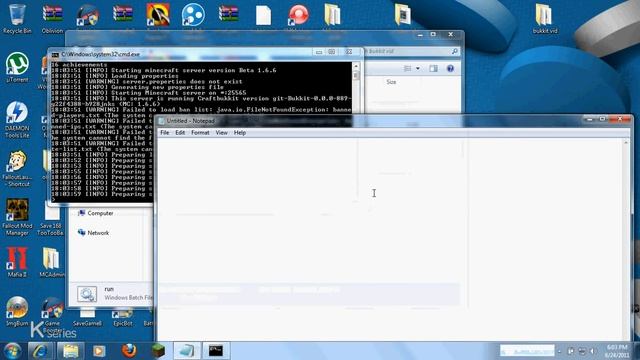The height and width of the screenshot is (360, 640).
Task: Open the File menu in Notepad
Action: coord(164,133)
